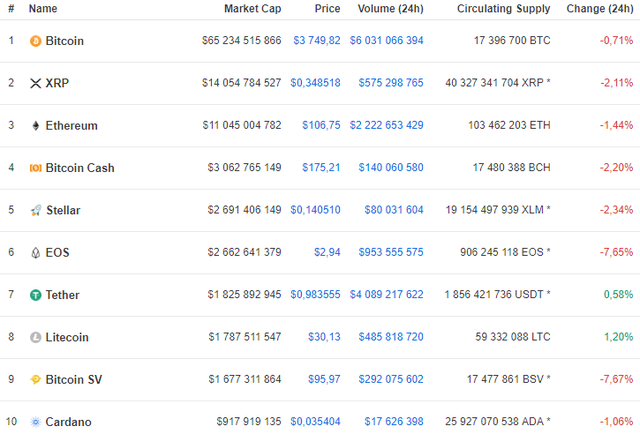Select Litecoin change value 1,20%
Viewport: 640px width, 434px height.
tap(618, 337)
